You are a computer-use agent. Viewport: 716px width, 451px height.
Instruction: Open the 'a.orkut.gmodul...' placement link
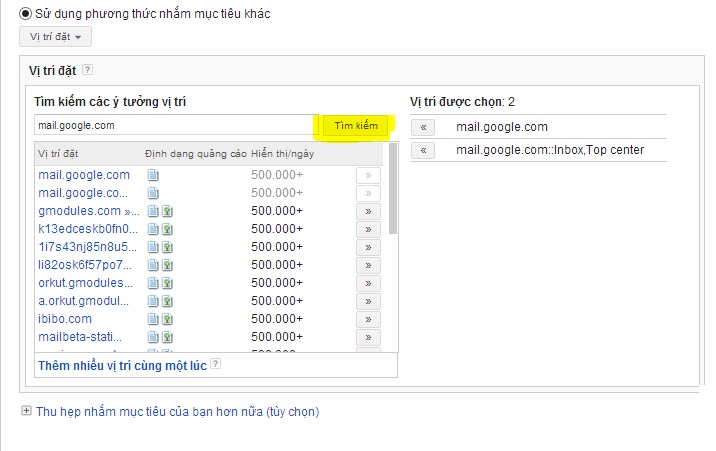tap(84, 301)
